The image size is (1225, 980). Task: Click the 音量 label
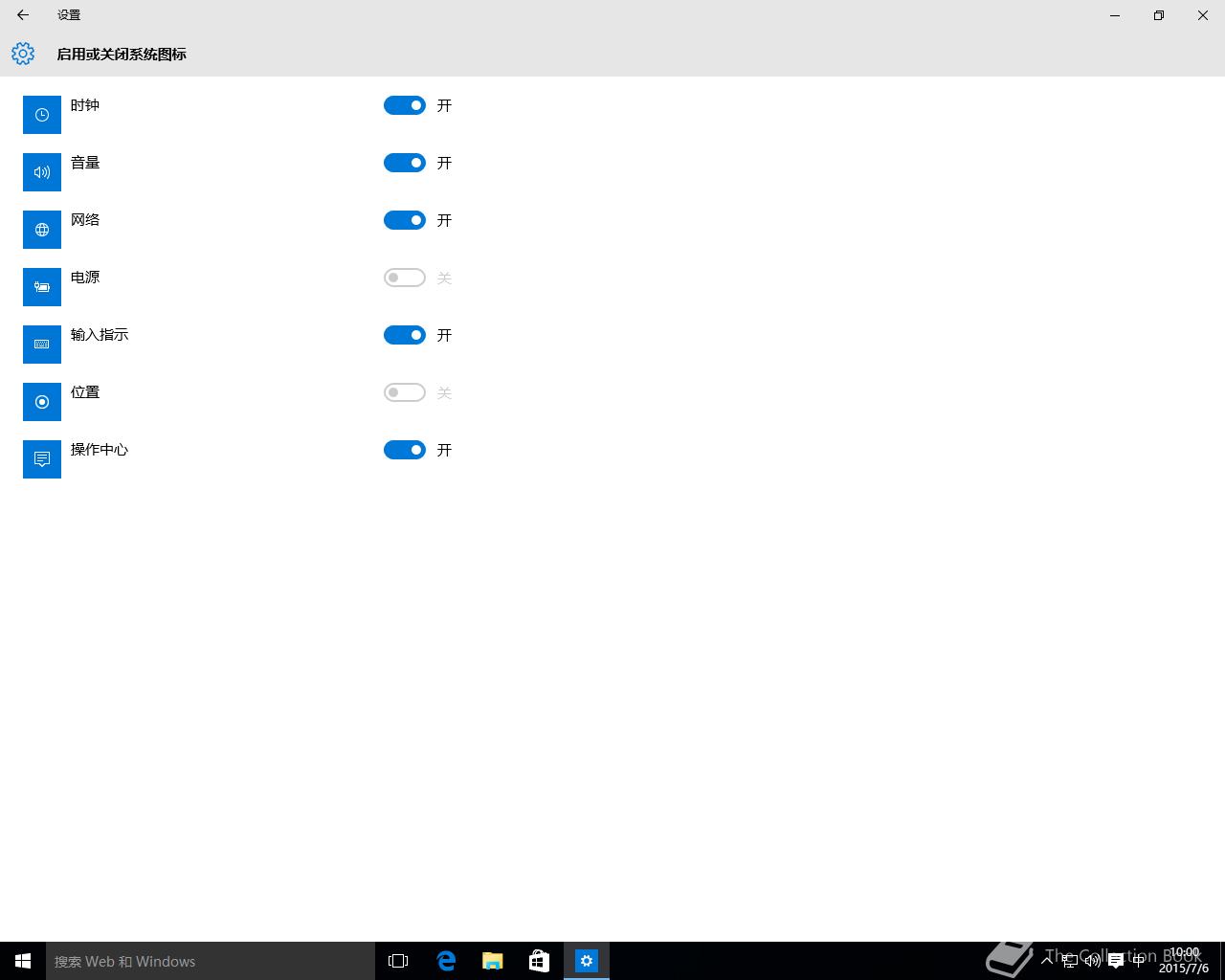pyautogui.click(x=85, y=163)
